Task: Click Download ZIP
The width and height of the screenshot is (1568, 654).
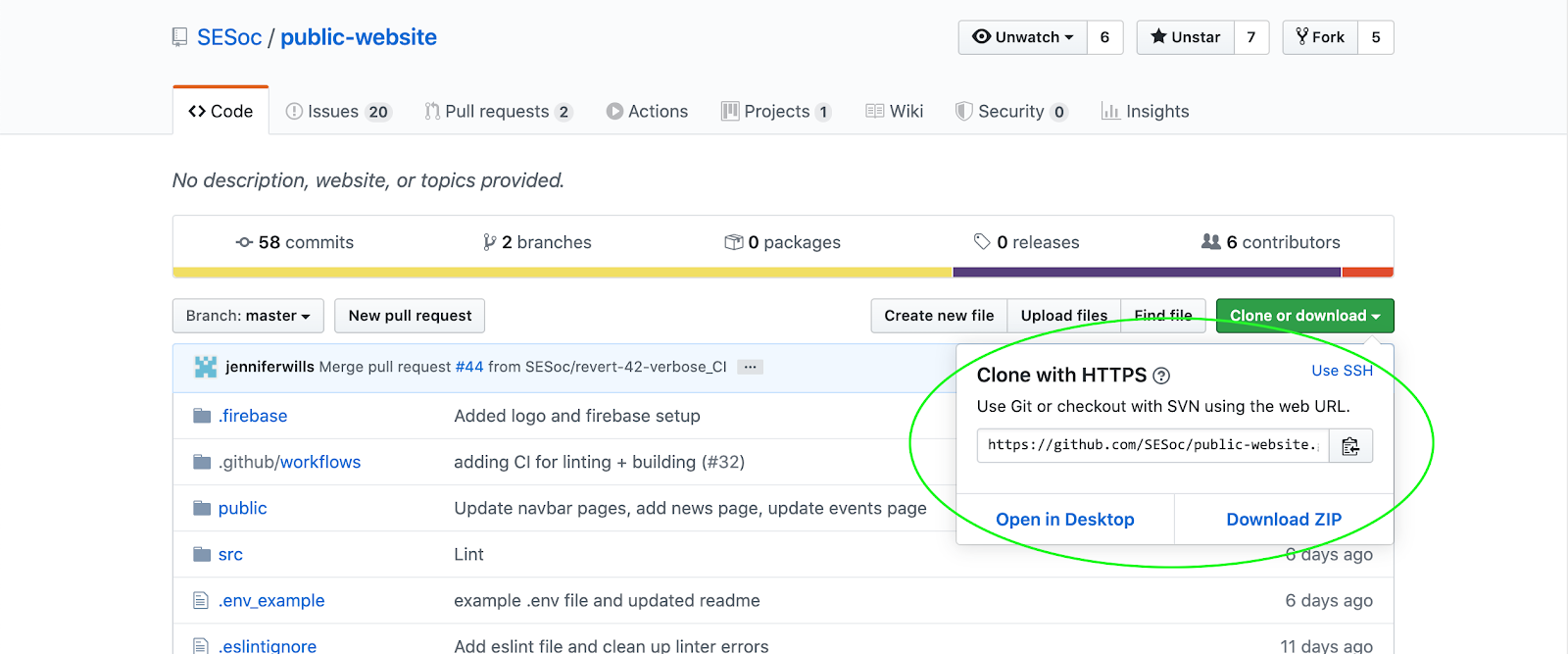Action: 1284,520
